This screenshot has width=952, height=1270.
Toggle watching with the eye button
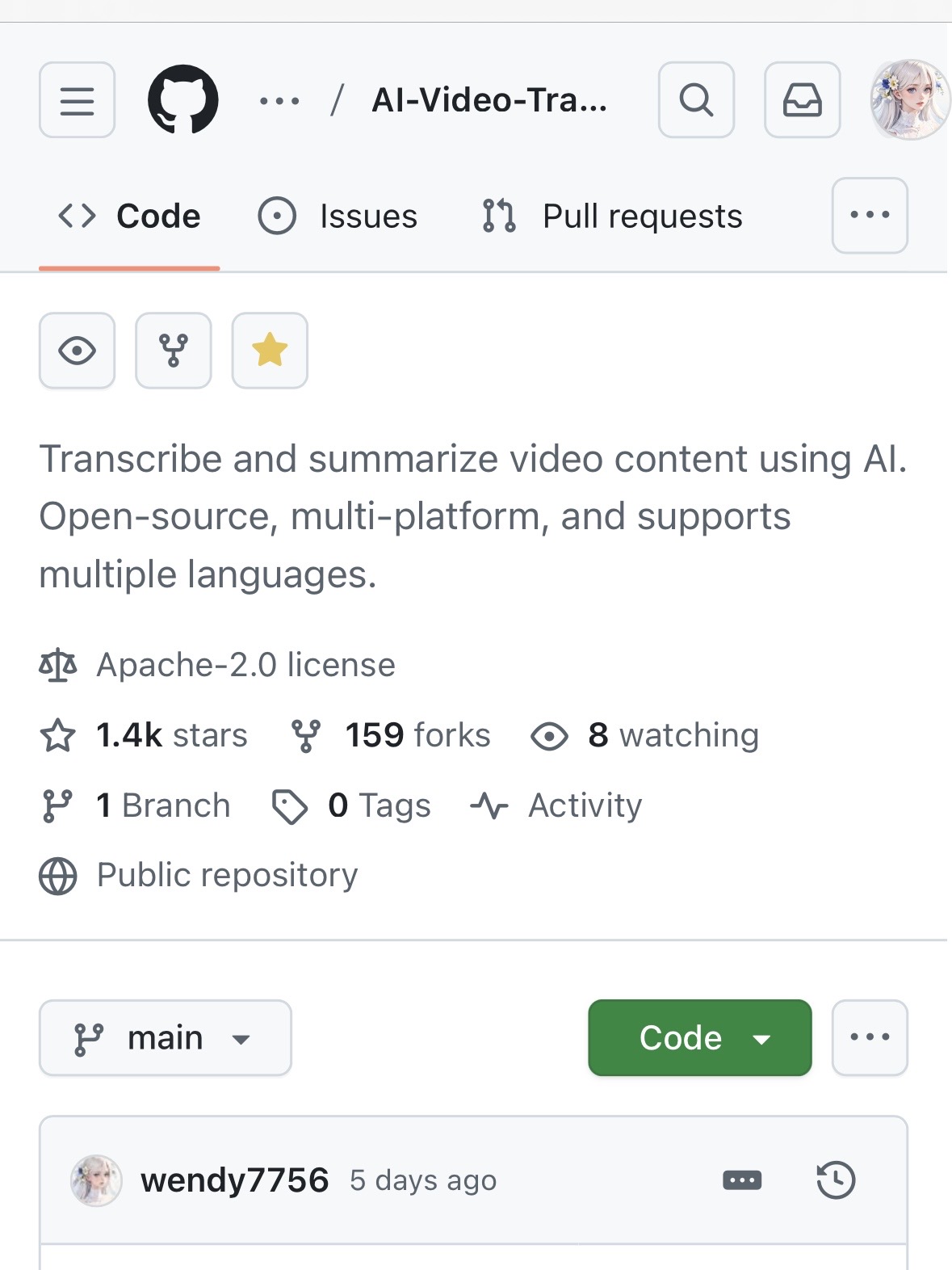click(77, 351)
